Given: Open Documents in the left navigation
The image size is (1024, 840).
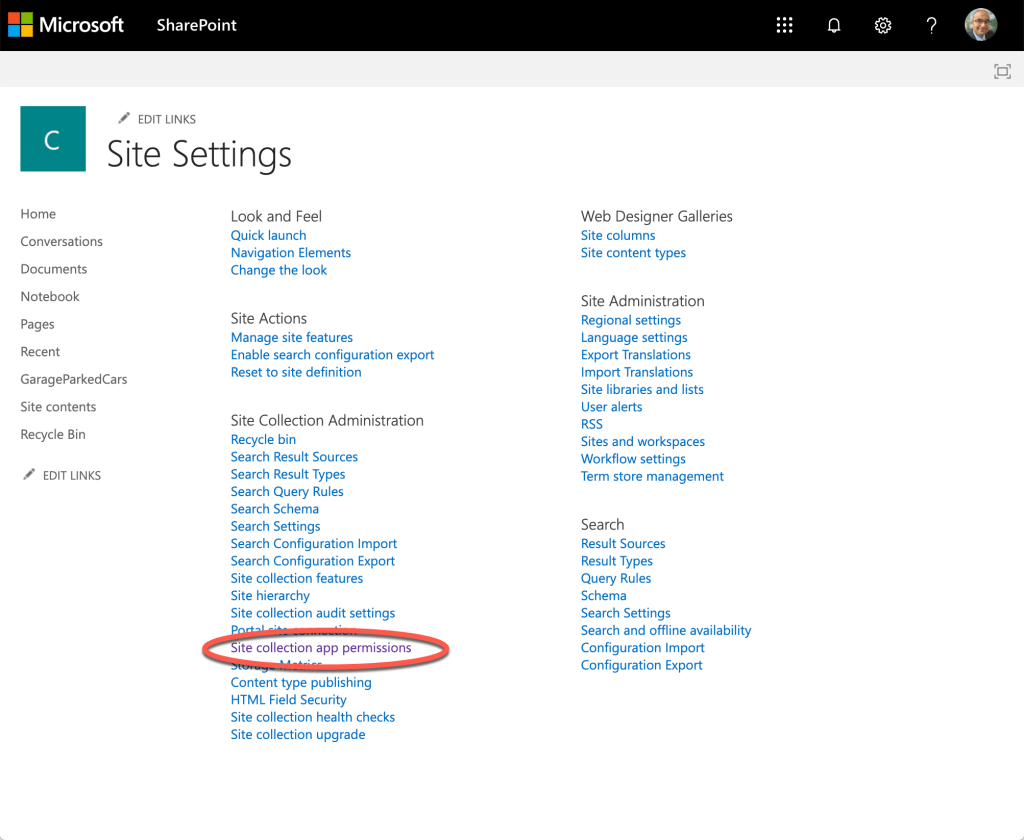Looking at the screenshot, I should [54, 269].
